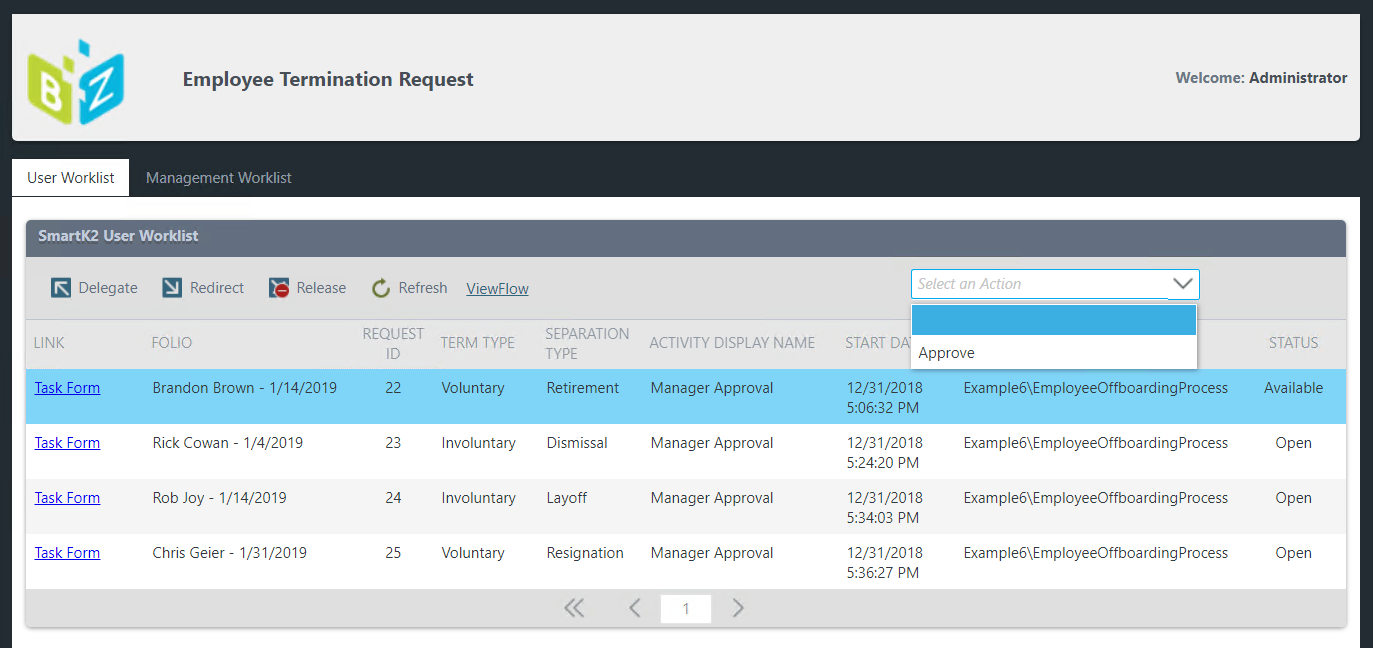The image size is (1373, 648).
Task: Open Task Form for Rob Joy
Action: (67, 498)
